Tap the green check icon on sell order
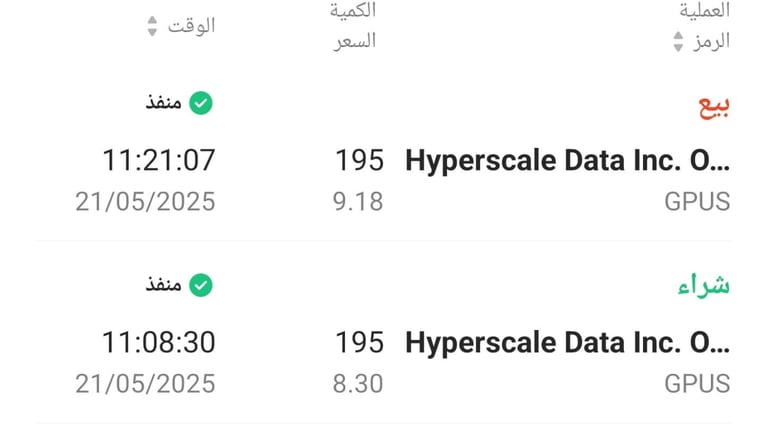Image resolution: width=768 pixels, height=431 pixels. tap(201, 103)
